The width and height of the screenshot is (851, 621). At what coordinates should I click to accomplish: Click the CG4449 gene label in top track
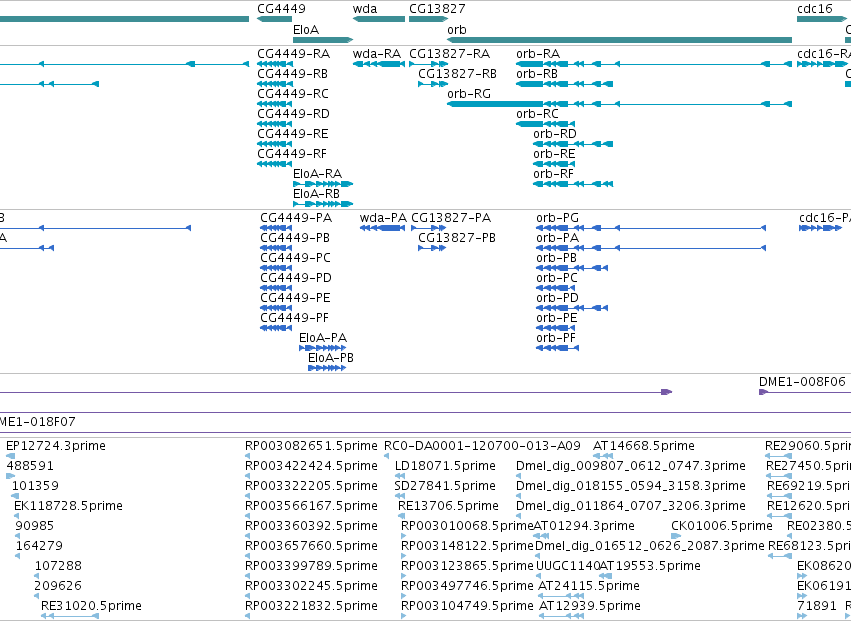281,9
